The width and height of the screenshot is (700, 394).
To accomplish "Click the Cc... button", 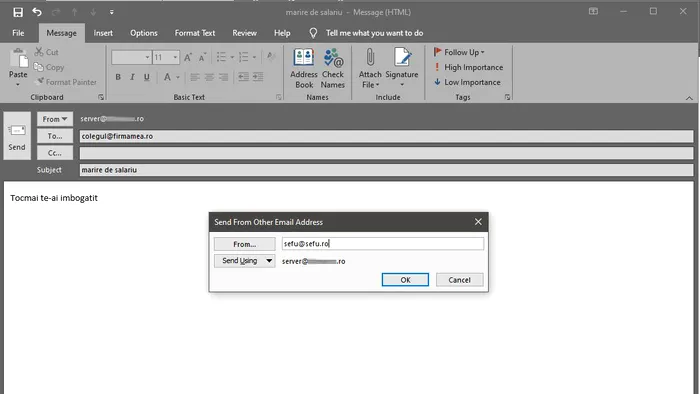I will [55, 153].
